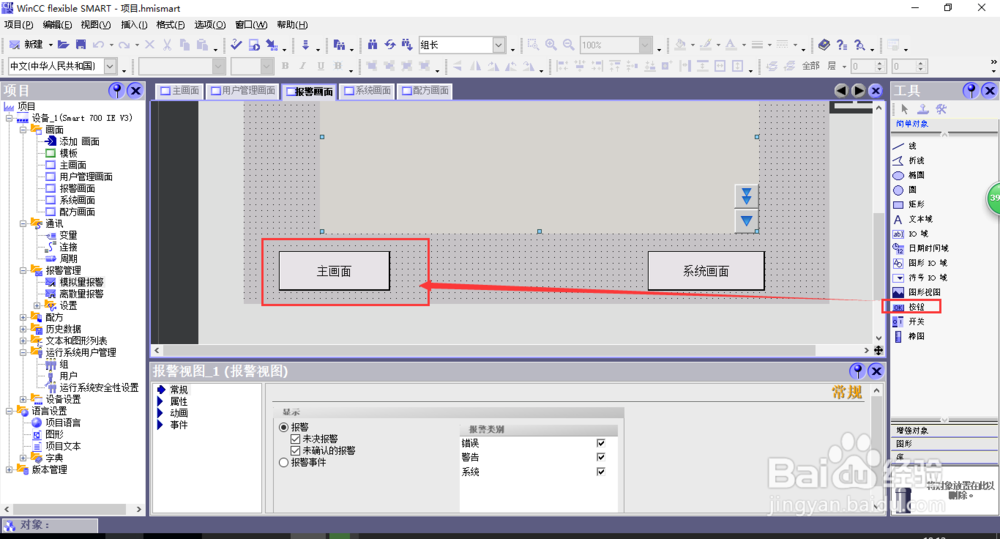Select the Rectangle tool in toolbox
Viewport: 1000px width, 539px height.
908,205
